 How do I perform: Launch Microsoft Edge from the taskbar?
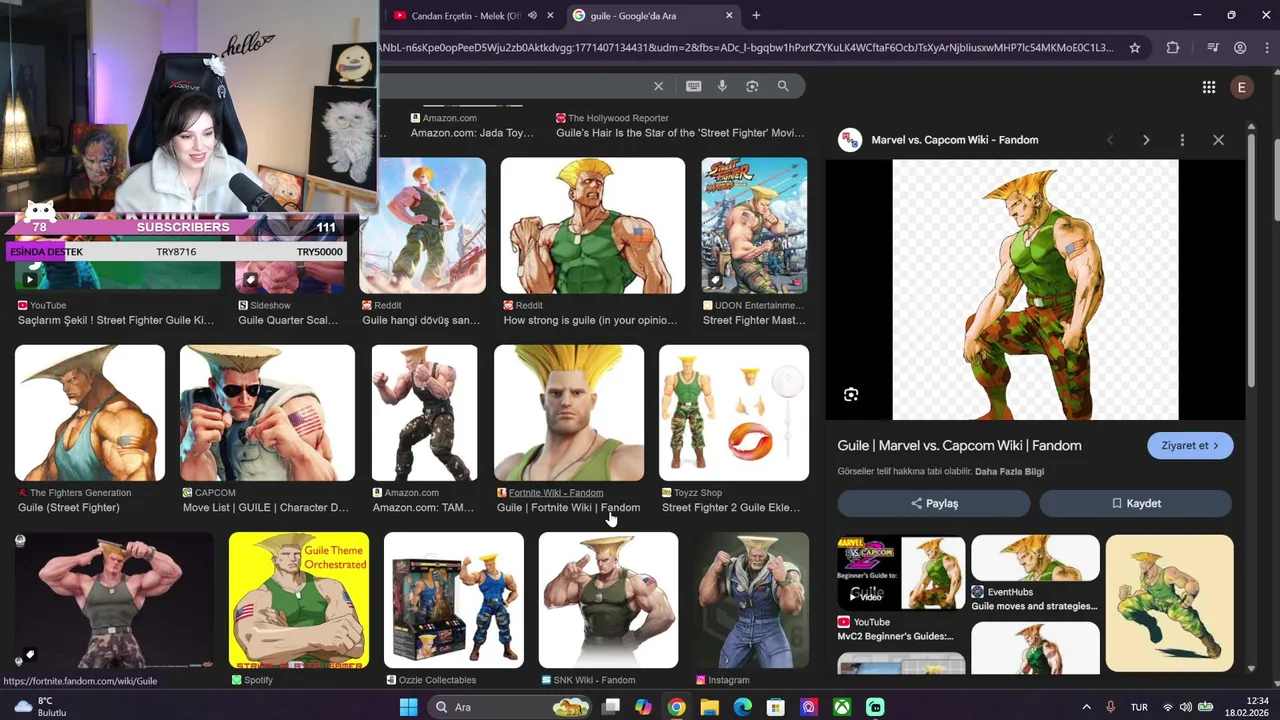[x=742, y=707]
